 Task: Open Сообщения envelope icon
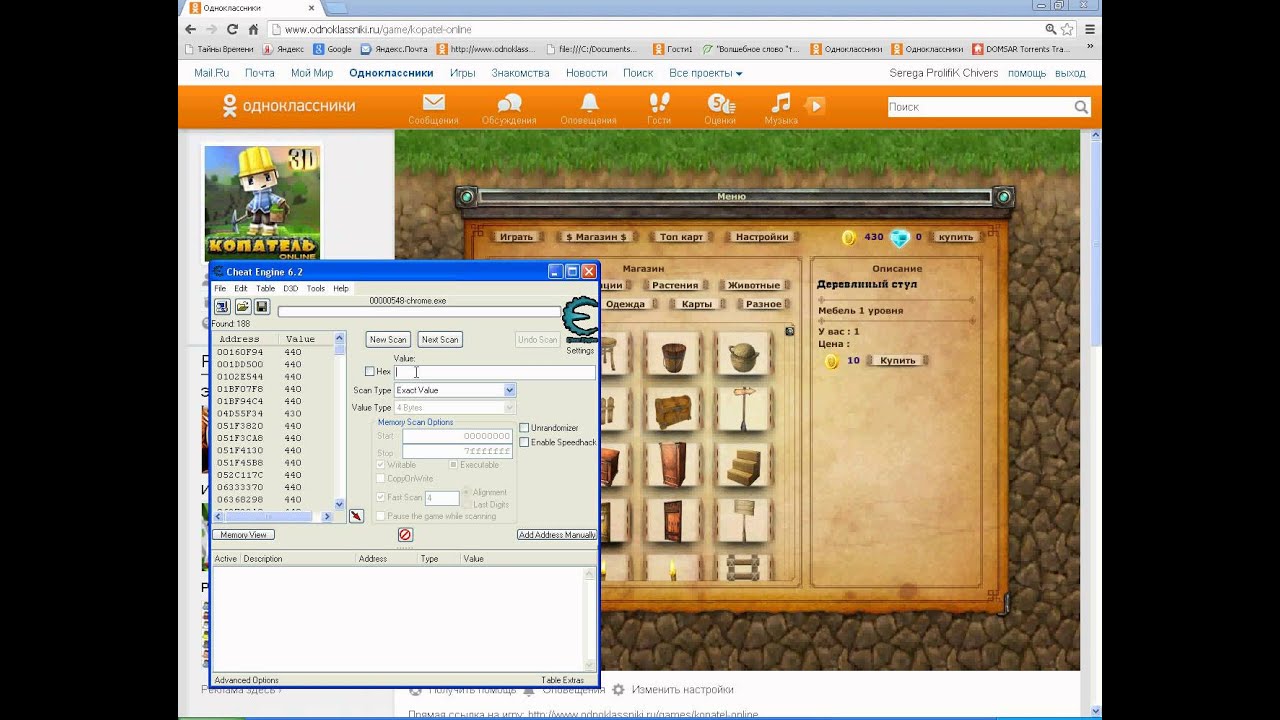433,102
